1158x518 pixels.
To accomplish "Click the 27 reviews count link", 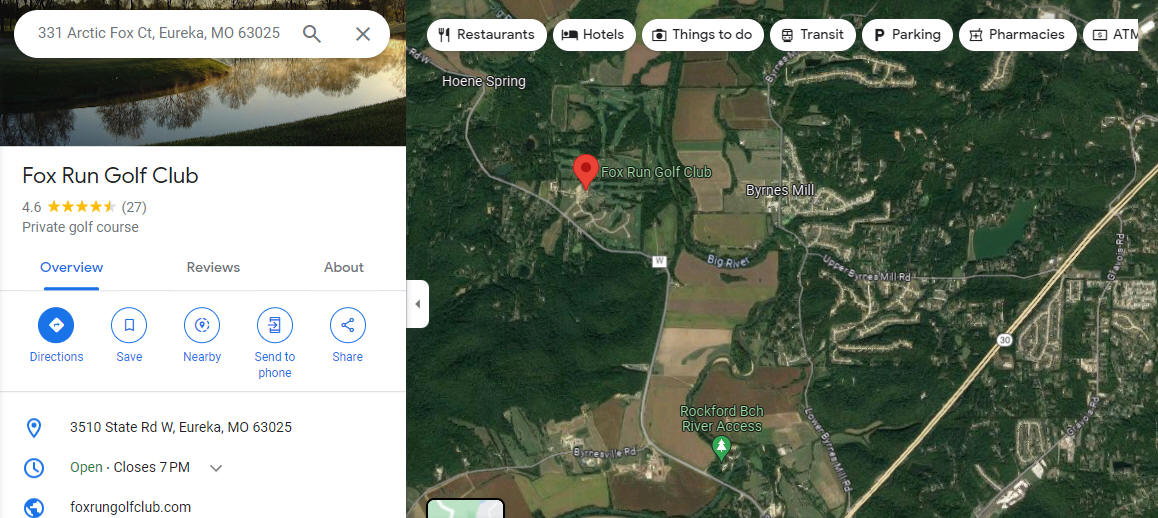I will coord(134,207).
